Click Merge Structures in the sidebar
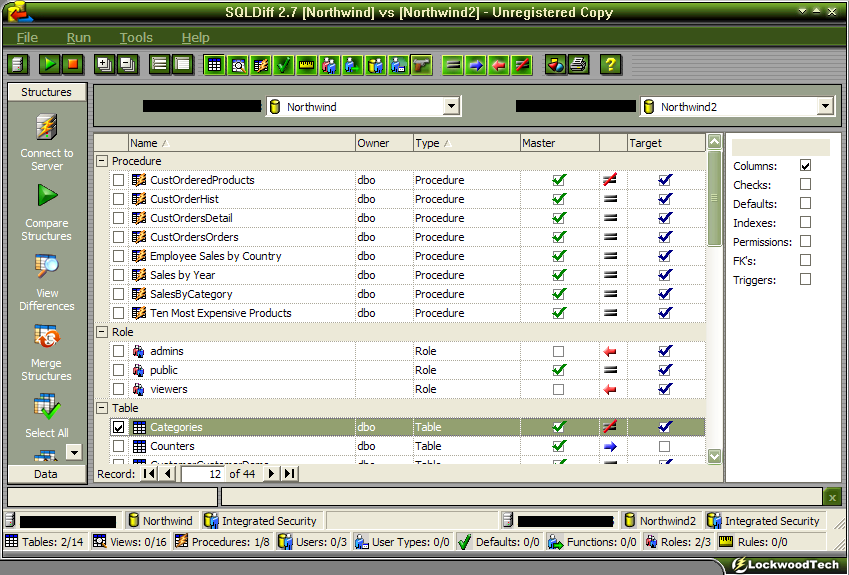Viewport: 849px width, 575px height. click(x=47, y=352)
